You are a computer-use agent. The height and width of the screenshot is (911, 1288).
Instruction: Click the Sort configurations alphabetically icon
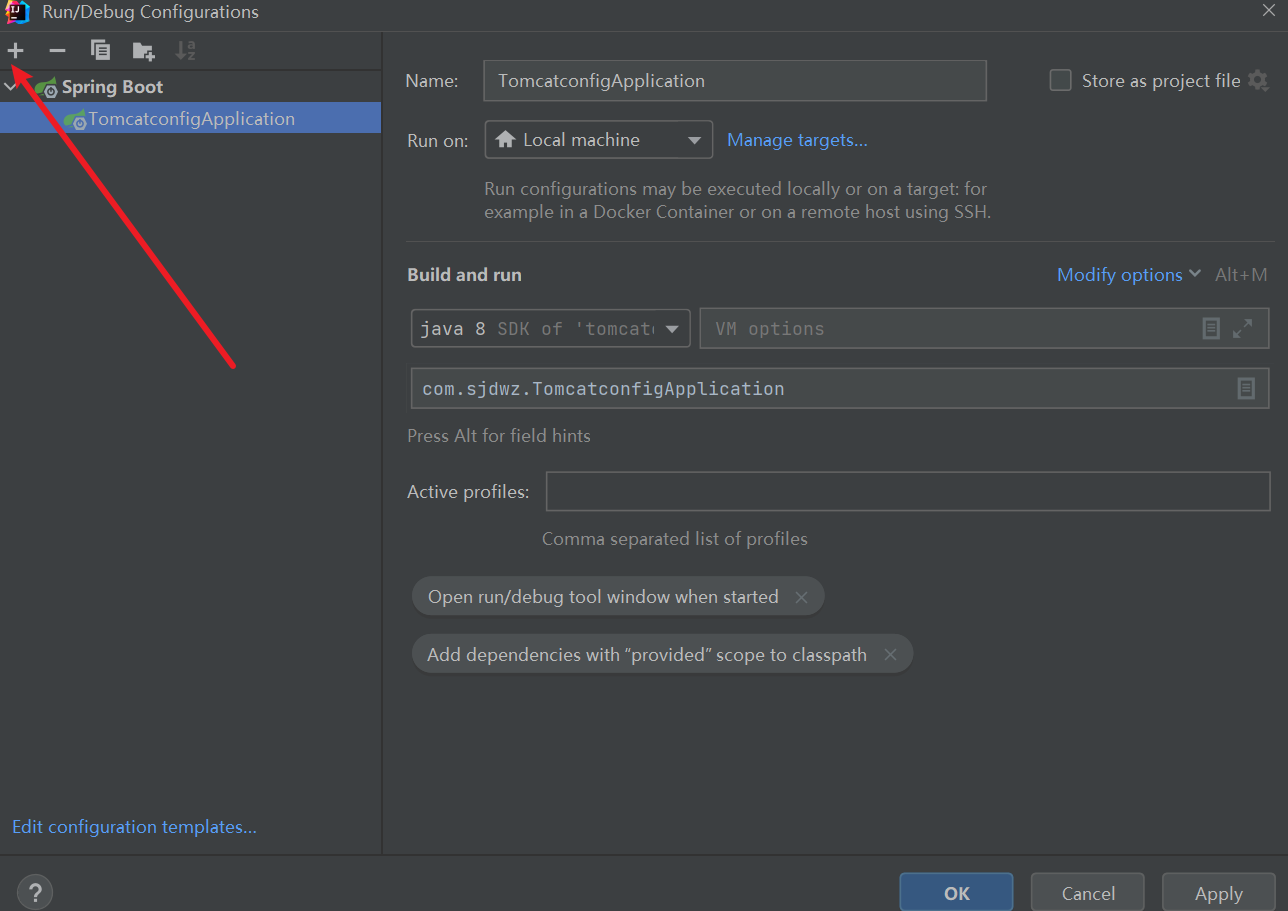[185, 50]
